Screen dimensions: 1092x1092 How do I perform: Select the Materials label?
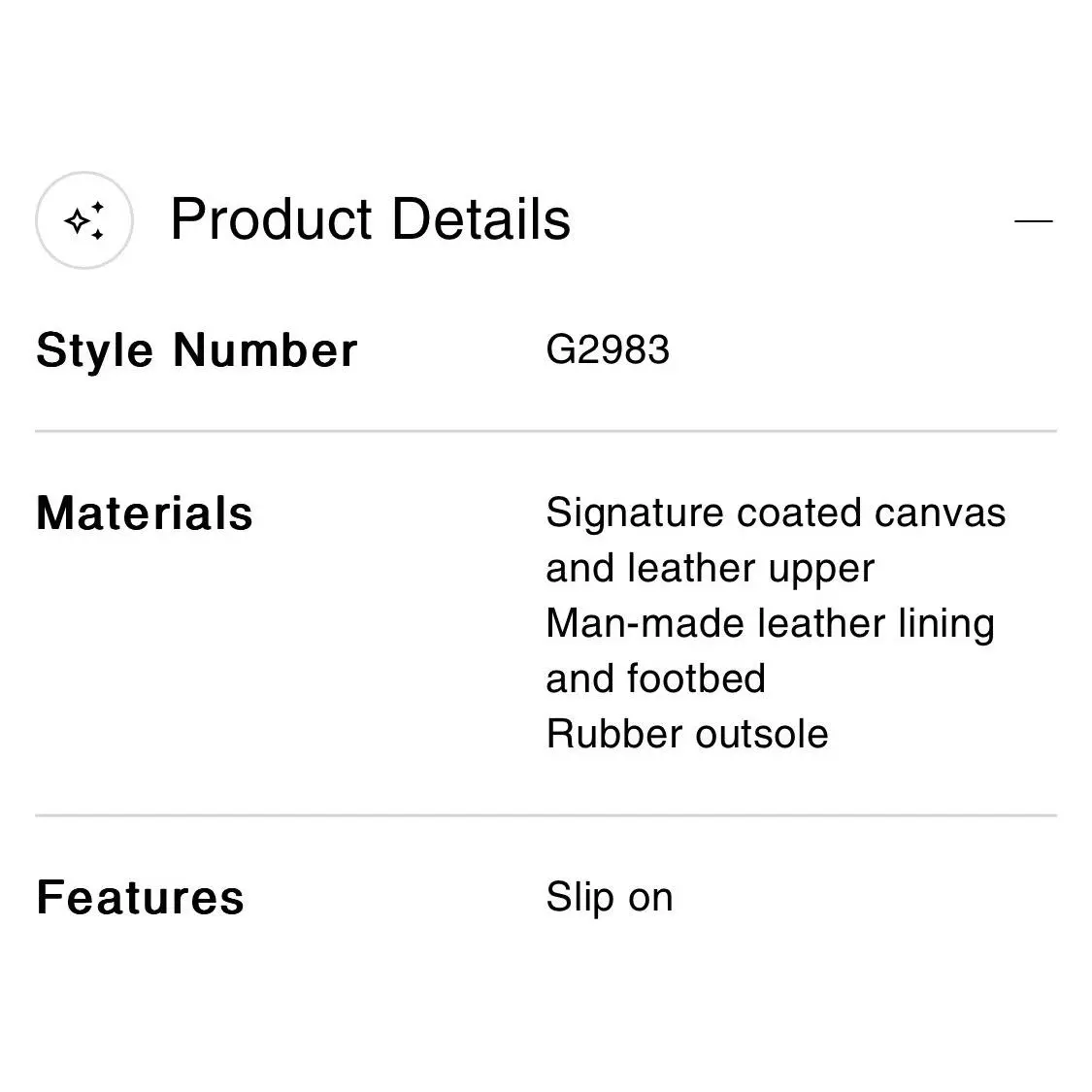coord(145,513)
